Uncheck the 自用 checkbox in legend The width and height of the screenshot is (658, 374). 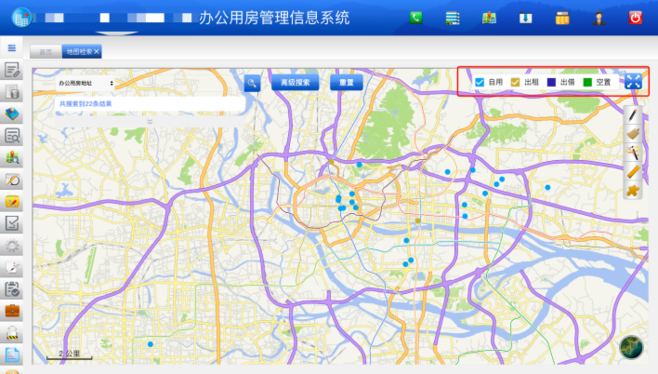pyautogui.click(x=479, y=82)
